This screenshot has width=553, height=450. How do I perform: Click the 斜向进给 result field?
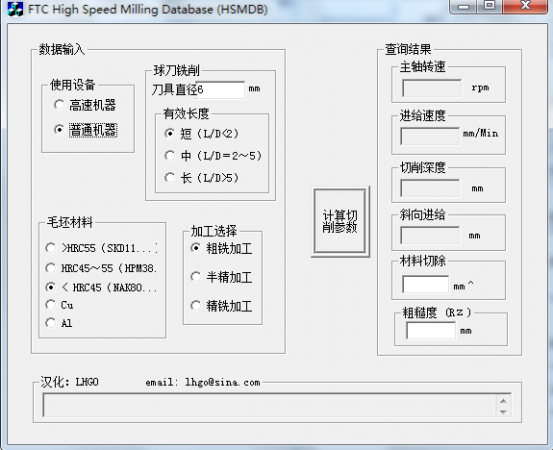pos(430,235)
